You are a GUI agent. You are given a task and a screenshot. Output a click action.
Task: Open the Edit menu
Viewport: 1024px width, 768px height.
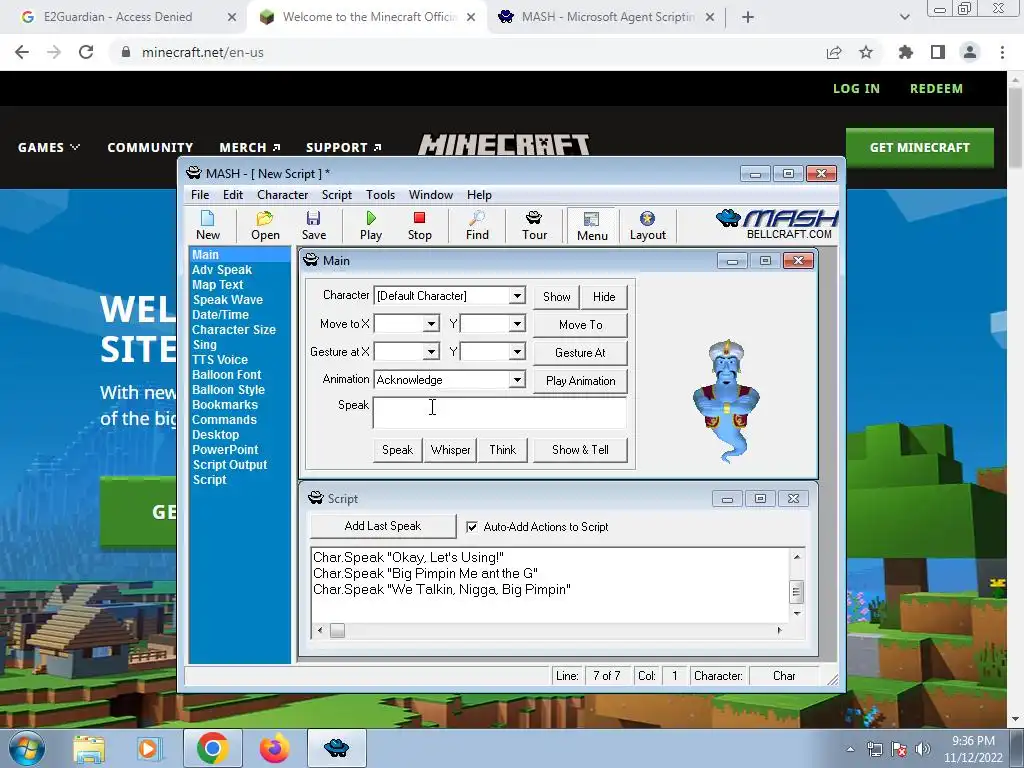point(232,195)
